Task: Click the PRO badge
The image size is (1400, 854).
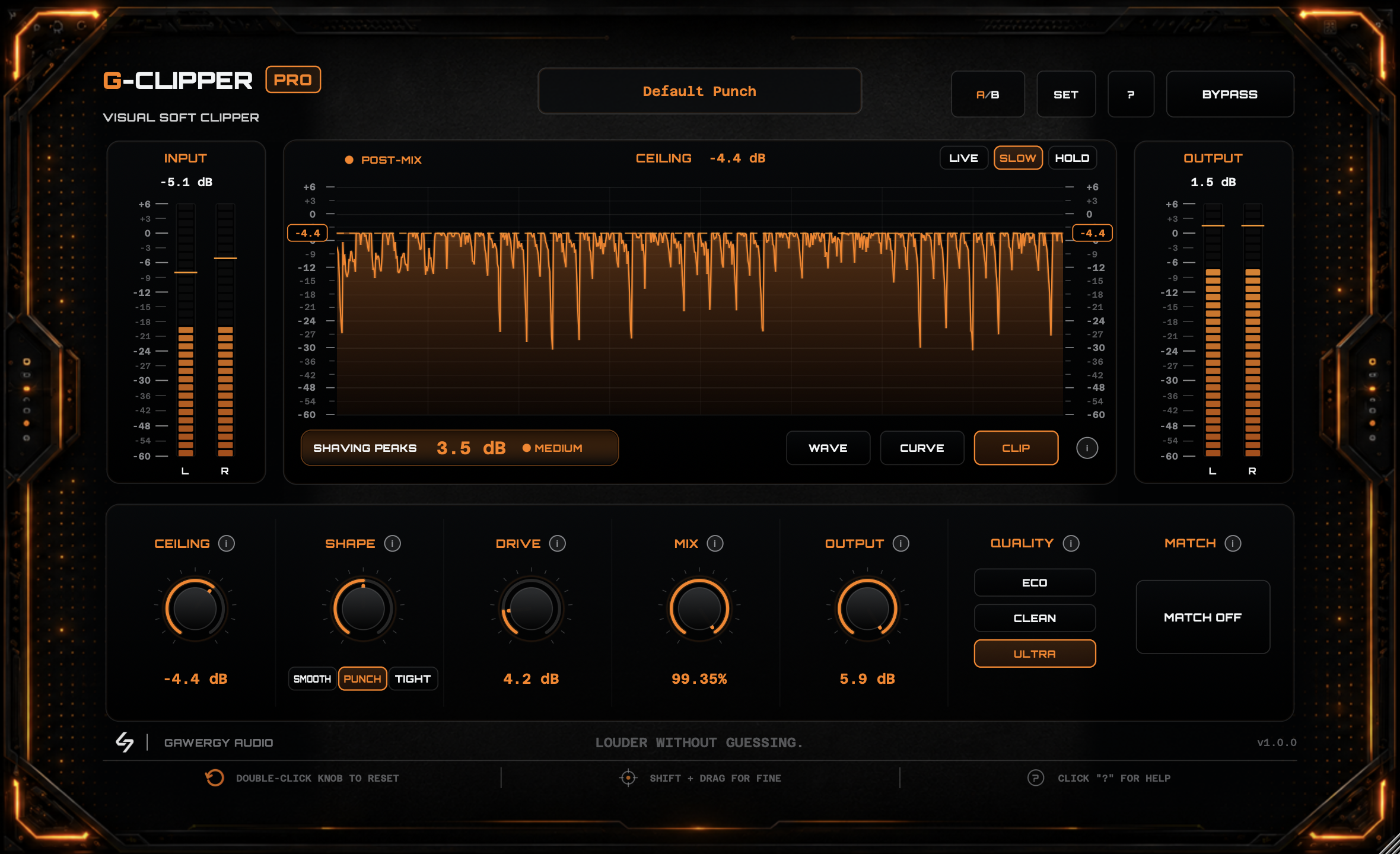Action: tap(293, 79)
